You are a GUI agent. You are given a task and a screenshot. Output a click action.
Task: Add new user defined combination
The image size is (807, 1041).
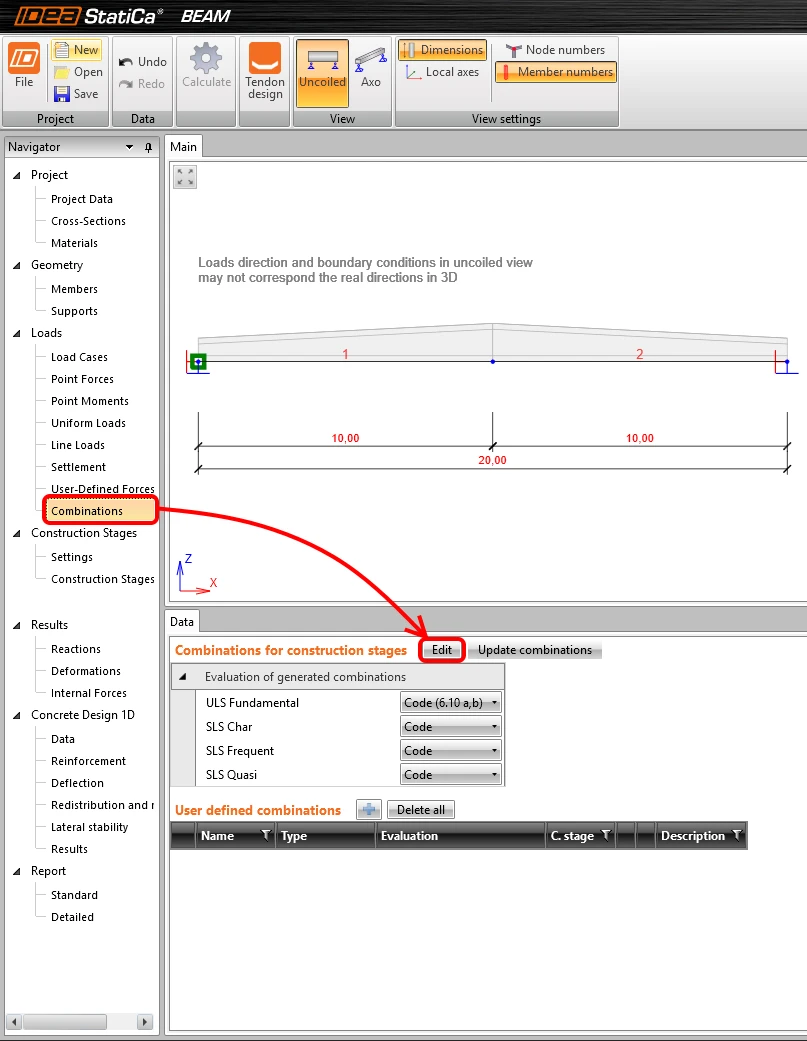[x=369, y=809]
